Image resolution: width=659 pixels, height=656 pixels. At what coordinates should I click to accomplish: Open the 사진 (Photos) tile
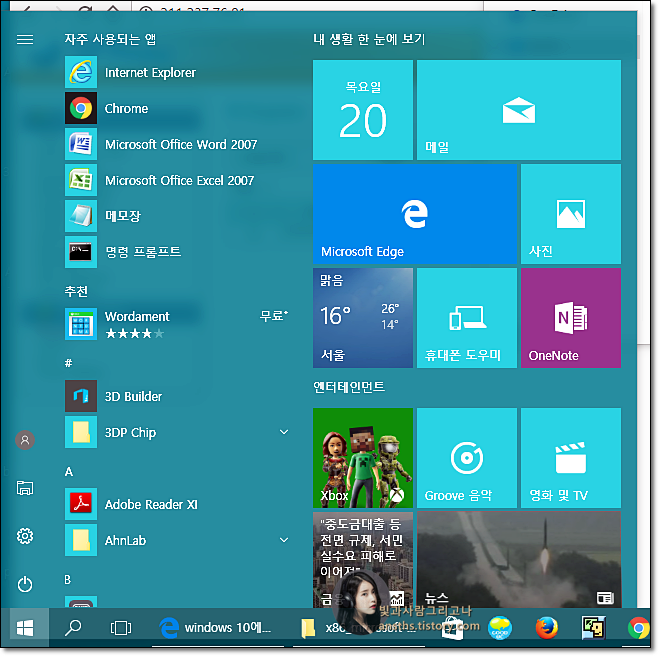tap(571, 214)
